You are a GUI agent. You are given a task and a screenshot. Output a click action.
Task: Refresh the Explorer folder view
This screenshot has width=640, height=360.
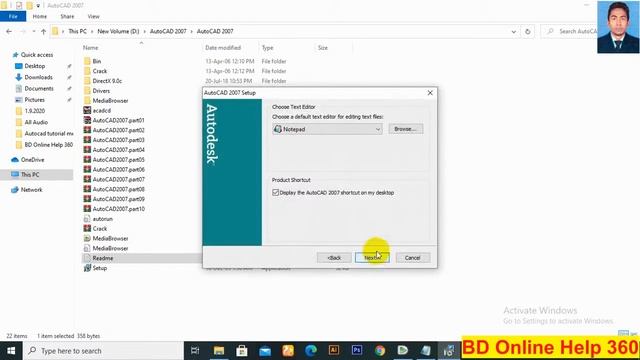point(527,31)
